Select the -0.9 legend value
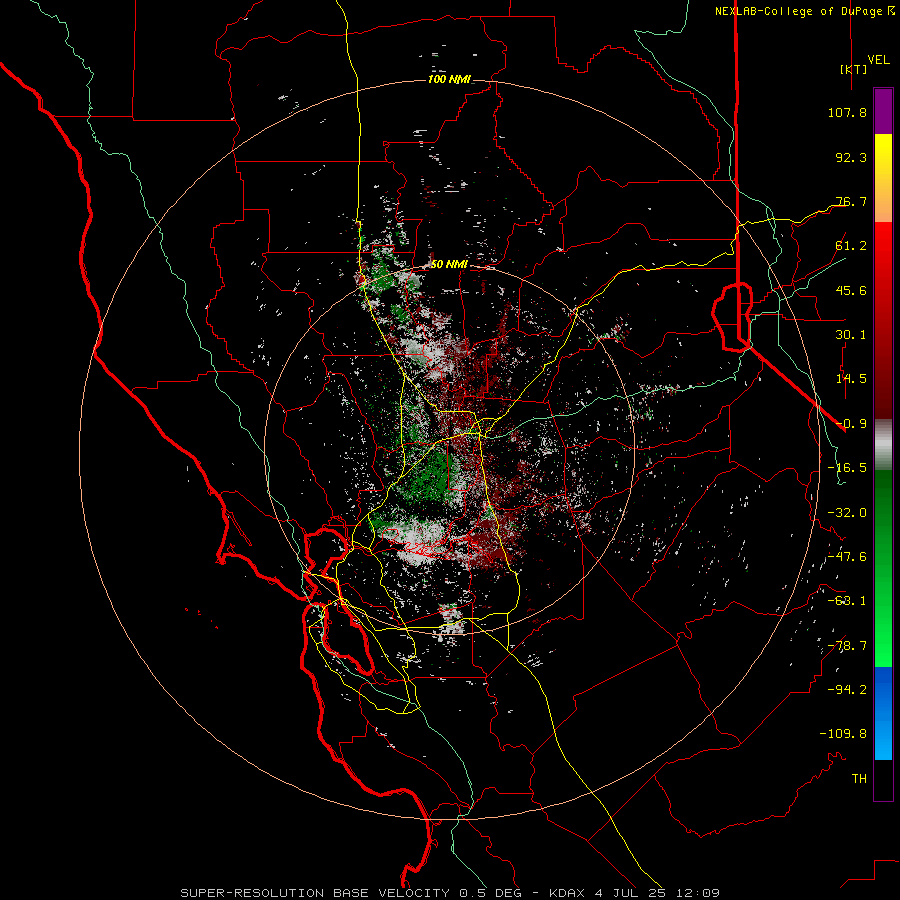Screen dimensions: 900x900 tap(851, 424)
